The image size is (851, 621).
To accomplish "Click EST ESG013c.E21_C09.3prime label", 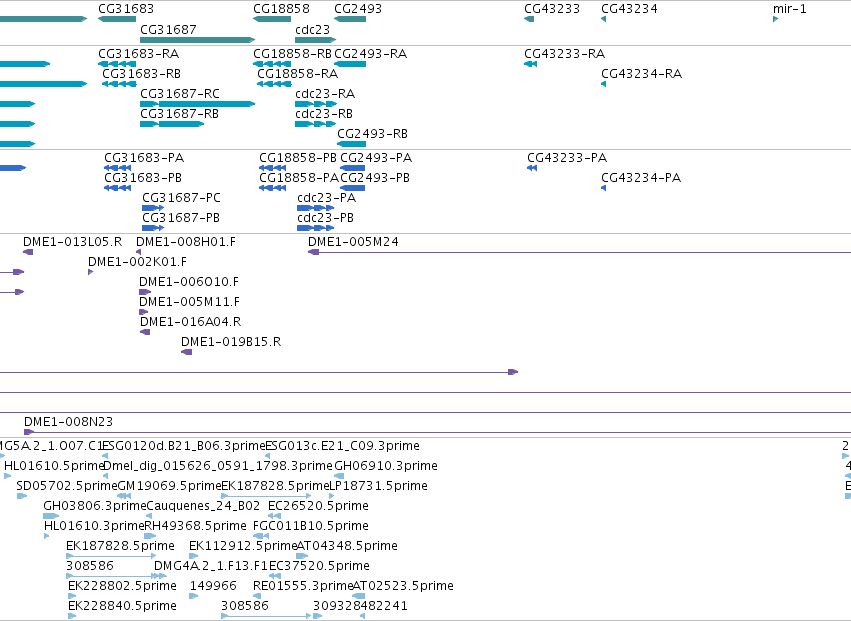I will 342,446.
